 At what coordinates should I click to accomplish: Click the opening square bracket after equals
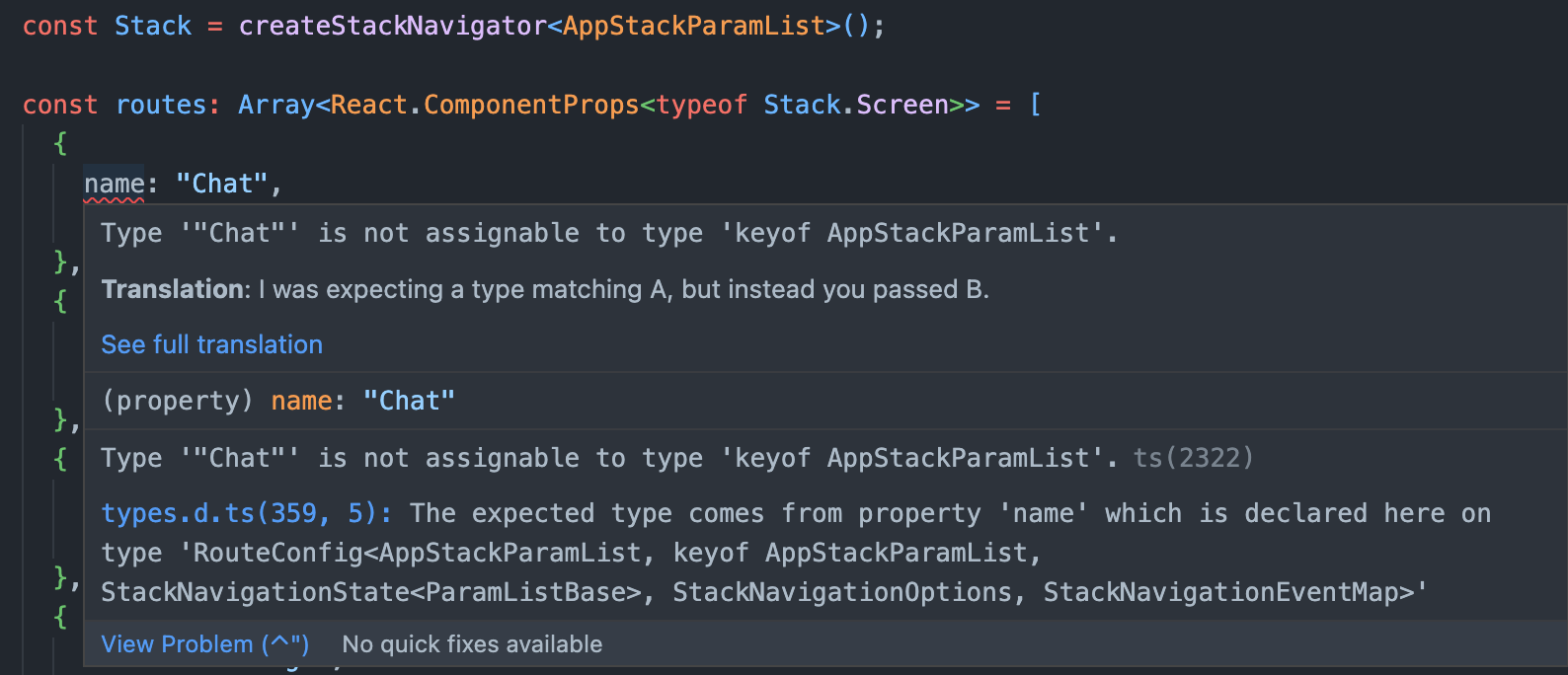1035,105
